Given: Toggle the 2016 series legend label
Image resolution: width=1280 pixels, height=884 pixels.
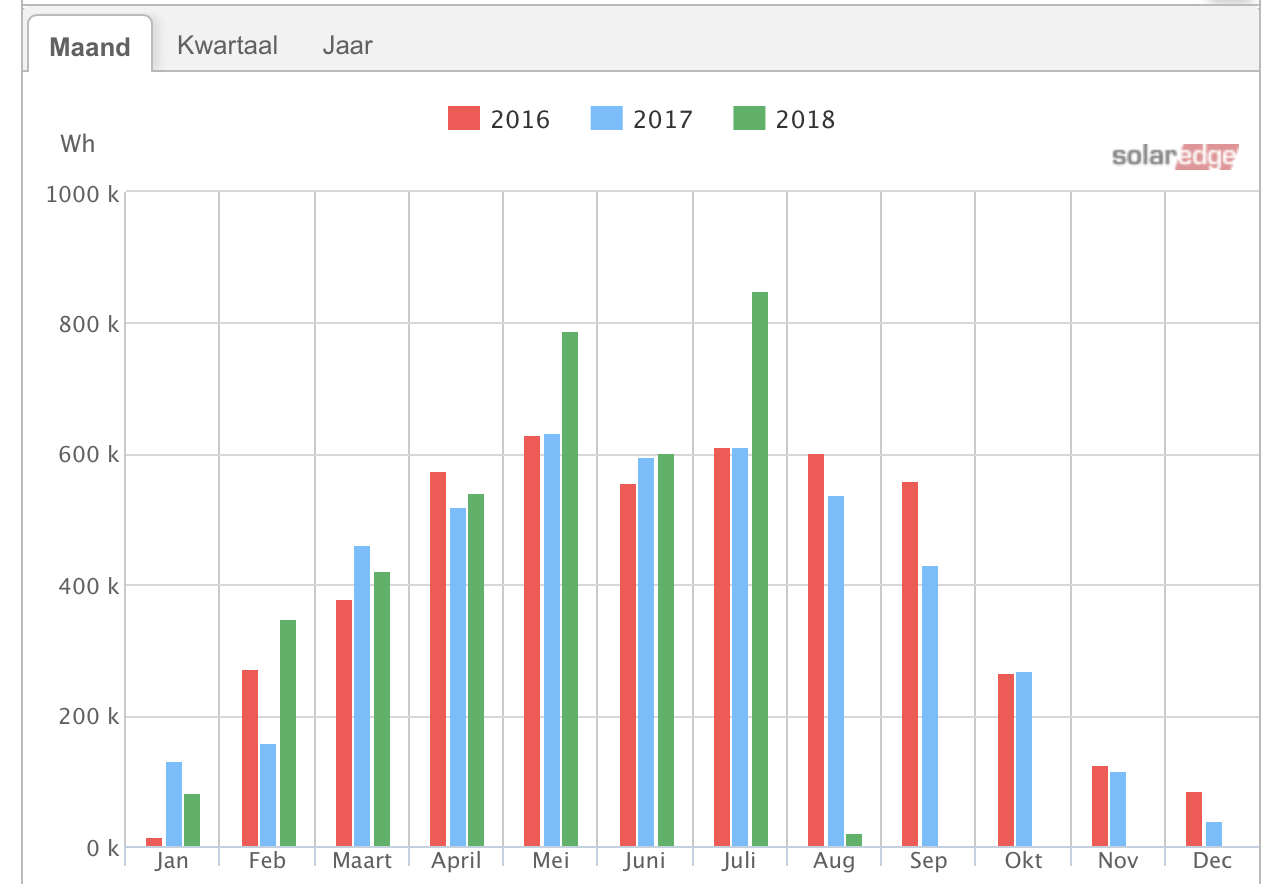Looking at the screenshot, I should 520,120.
